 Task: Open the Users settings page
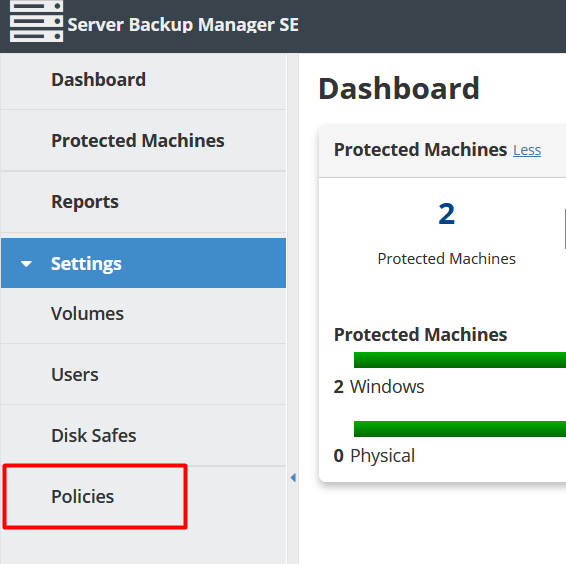click(x=143, y=374)
